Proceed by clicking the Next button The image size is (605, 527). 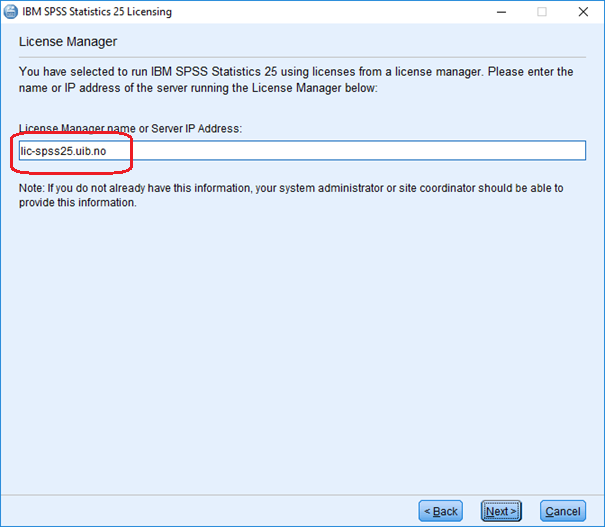pos(501,511)
